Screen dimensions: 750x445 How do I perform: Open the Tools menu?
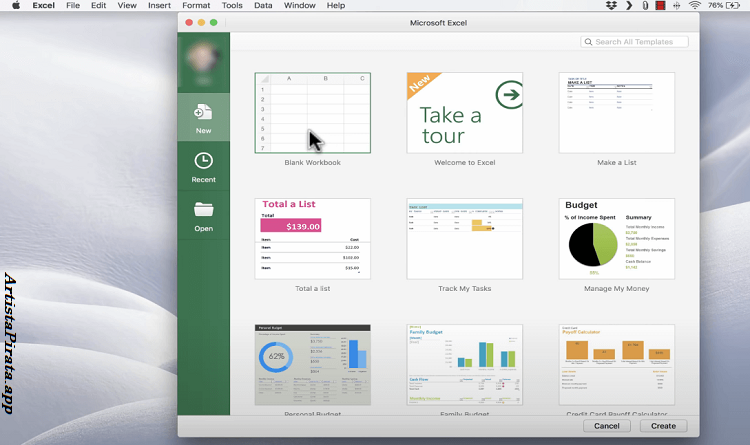(232, 5)
